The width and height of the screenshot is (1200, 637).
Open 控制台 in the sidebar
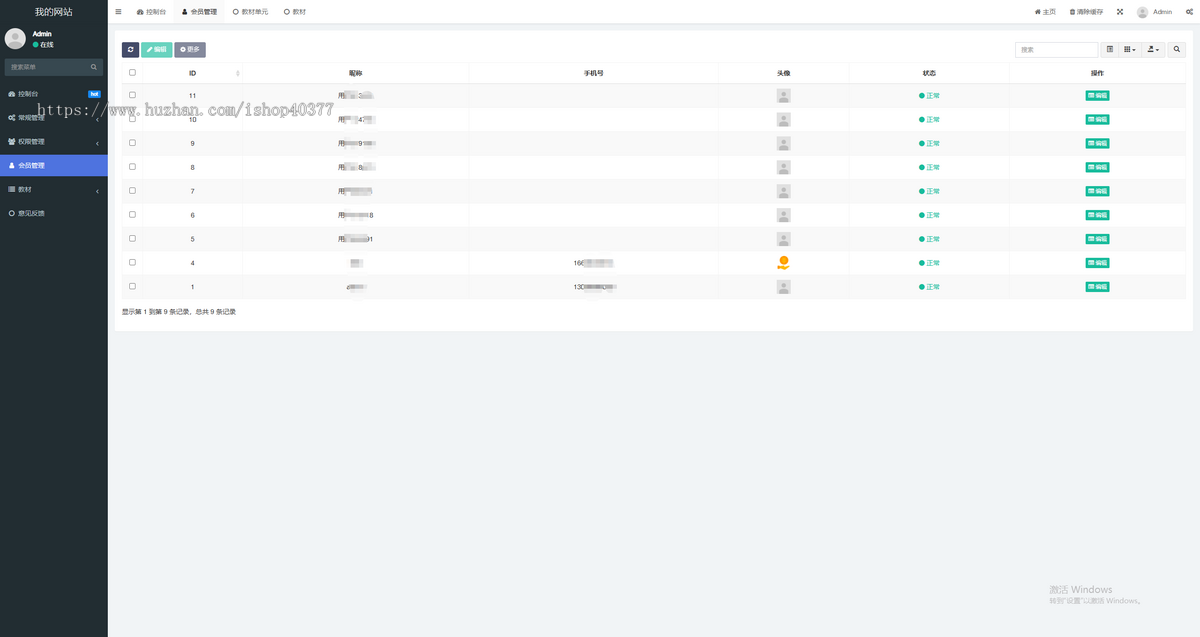coord(54,94)
